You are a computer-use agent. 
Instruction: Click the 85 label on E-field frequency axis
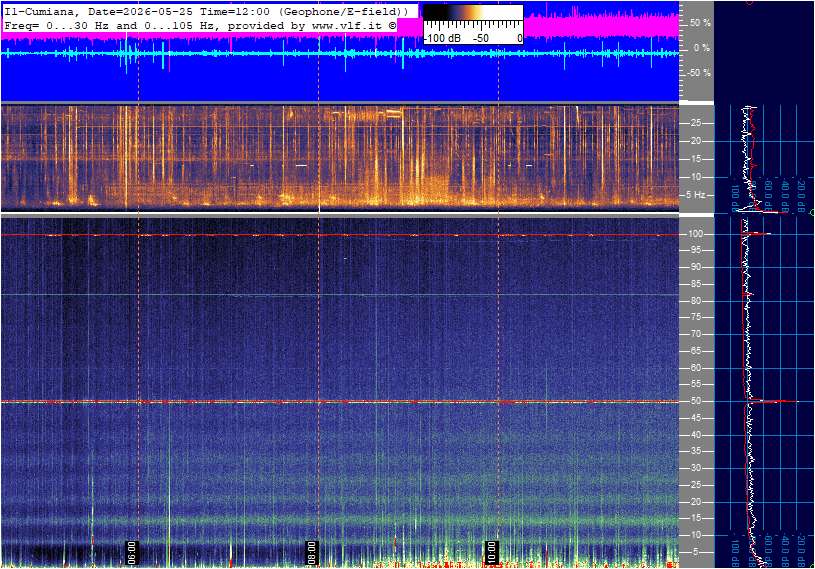pos(695,284)
